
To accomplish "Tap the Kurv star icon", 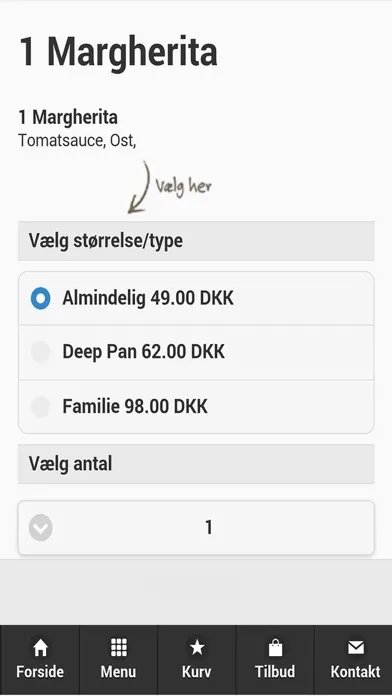I will point(197,648).
